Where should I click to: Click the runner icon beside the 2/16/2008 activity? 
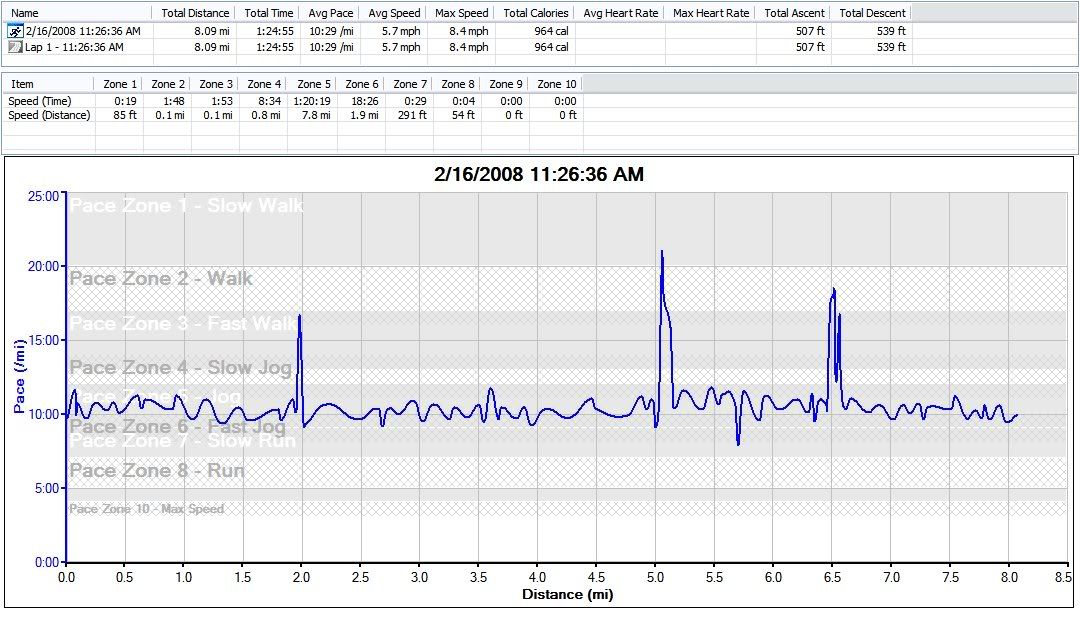tap(13, 32)
